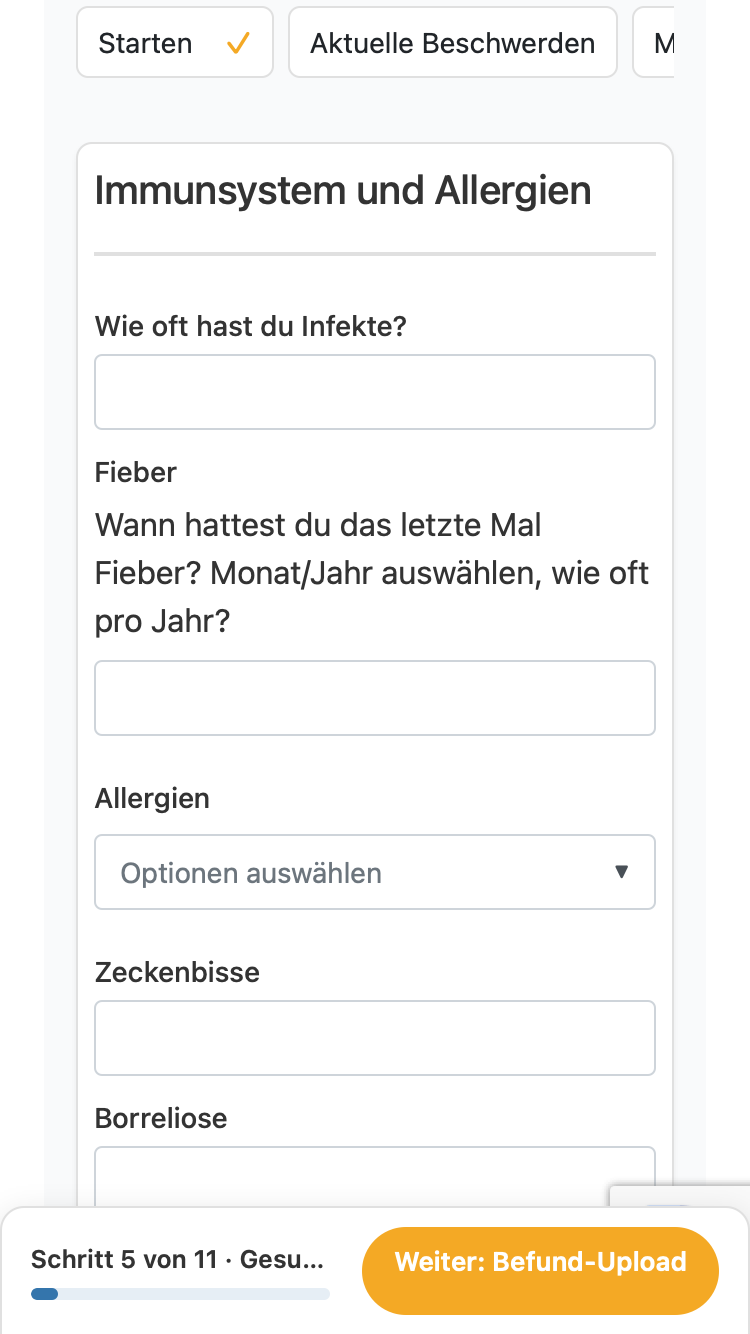Click the 'Zeckenbisse' field label
The width and height of the screenshot is (750, 1334).
pos(177,972)
